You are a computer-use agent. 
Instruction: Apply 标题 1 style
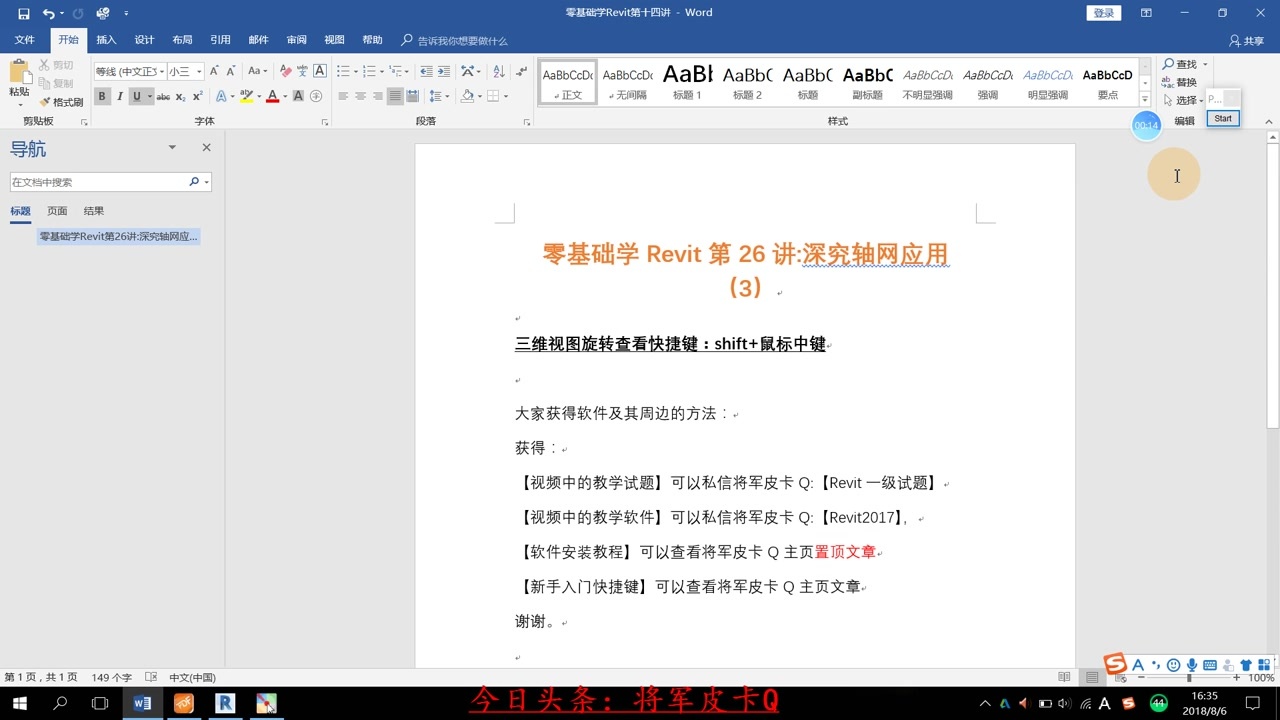click(x=688, y=81)
